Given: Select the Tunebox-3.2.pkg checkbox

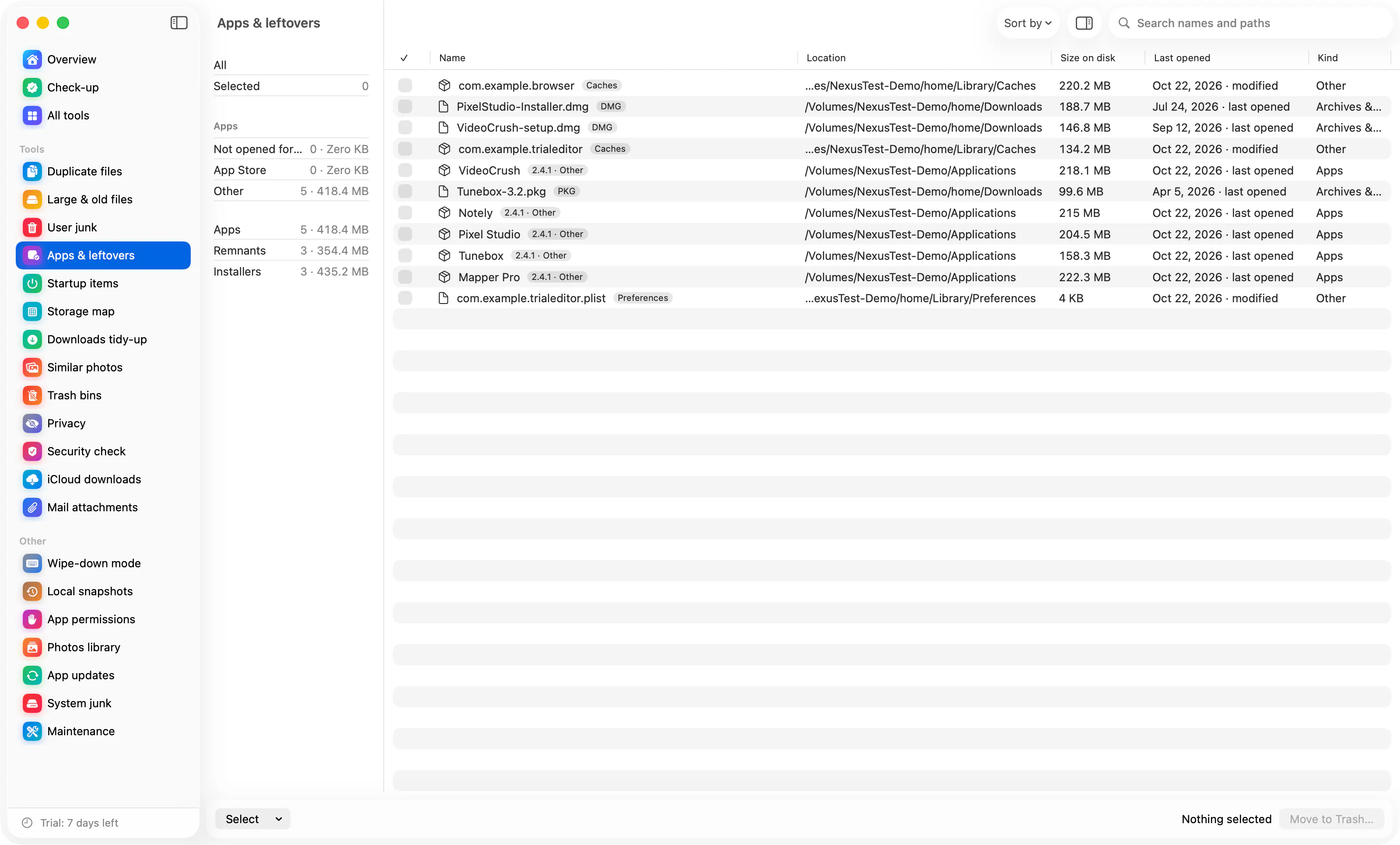Looking at the screenshot, I should [405, 192].
